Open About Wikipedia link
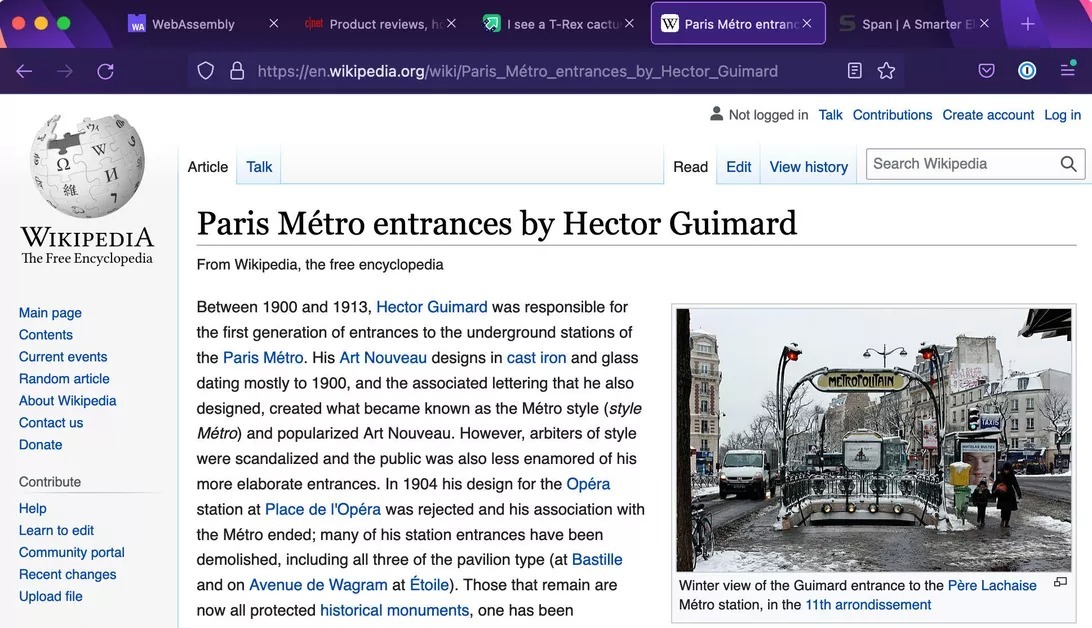Image resolution: width=1092 pixels, height=628 pixels. click(x=68, y=401)
